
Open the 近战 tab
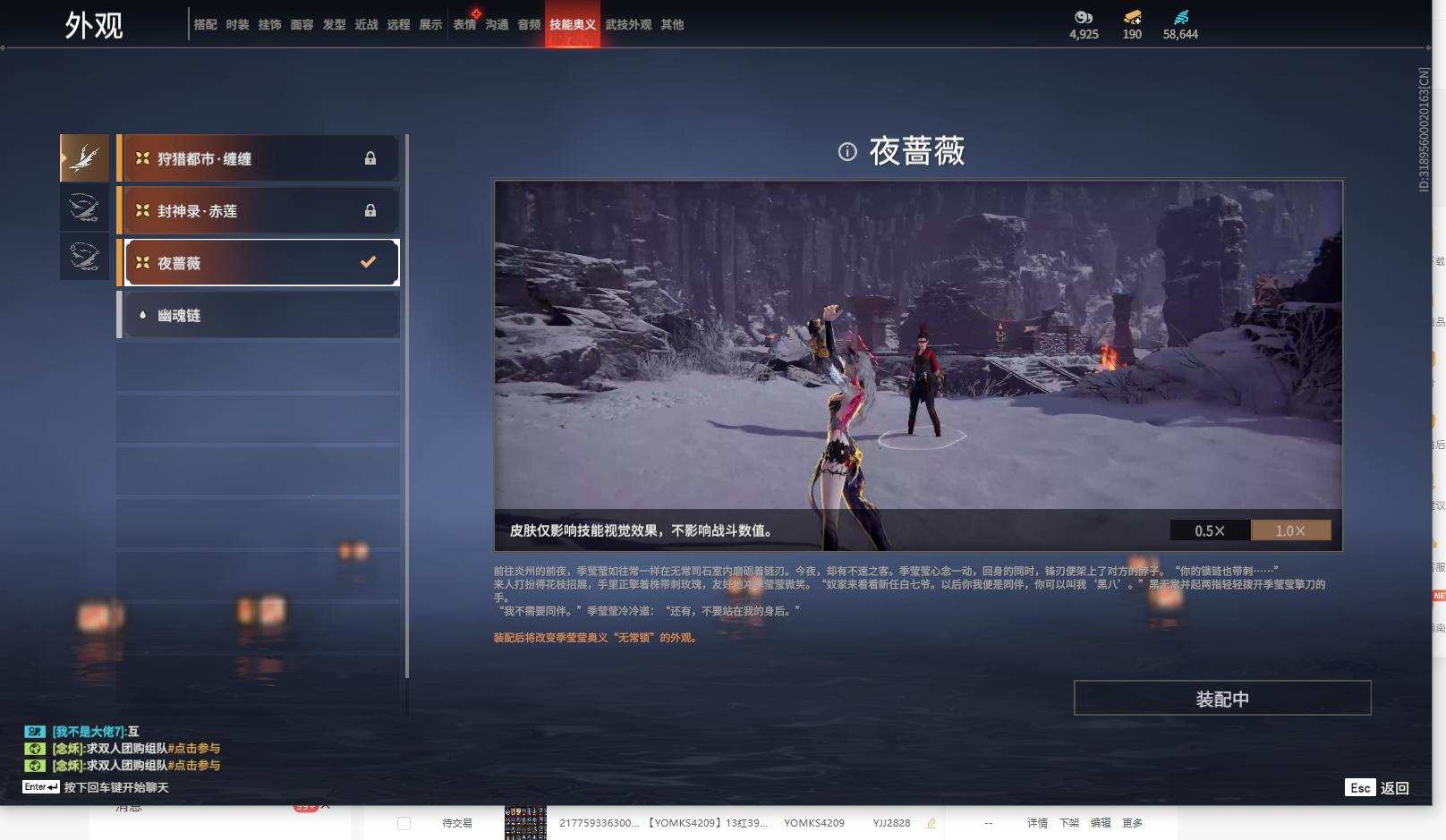point(367,24)
